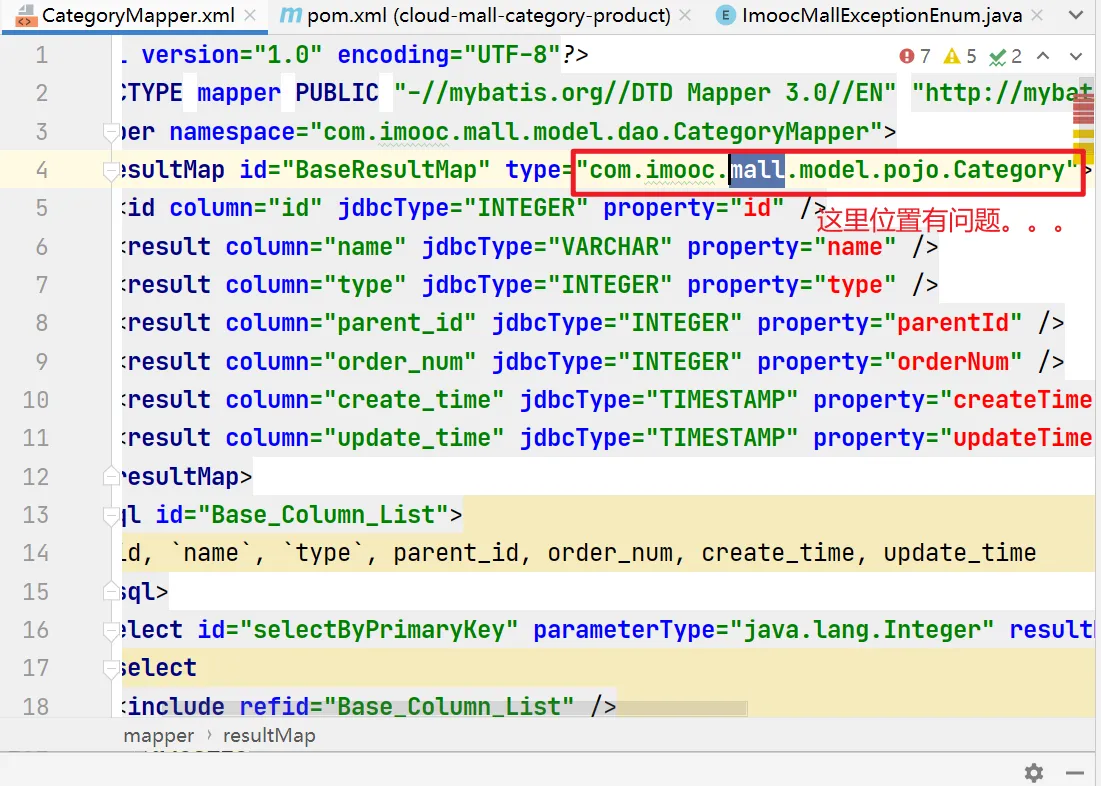This screenshot has height=786, width=1101.
Task: Click the "parentId" property value
Action: tap(953, 323)
